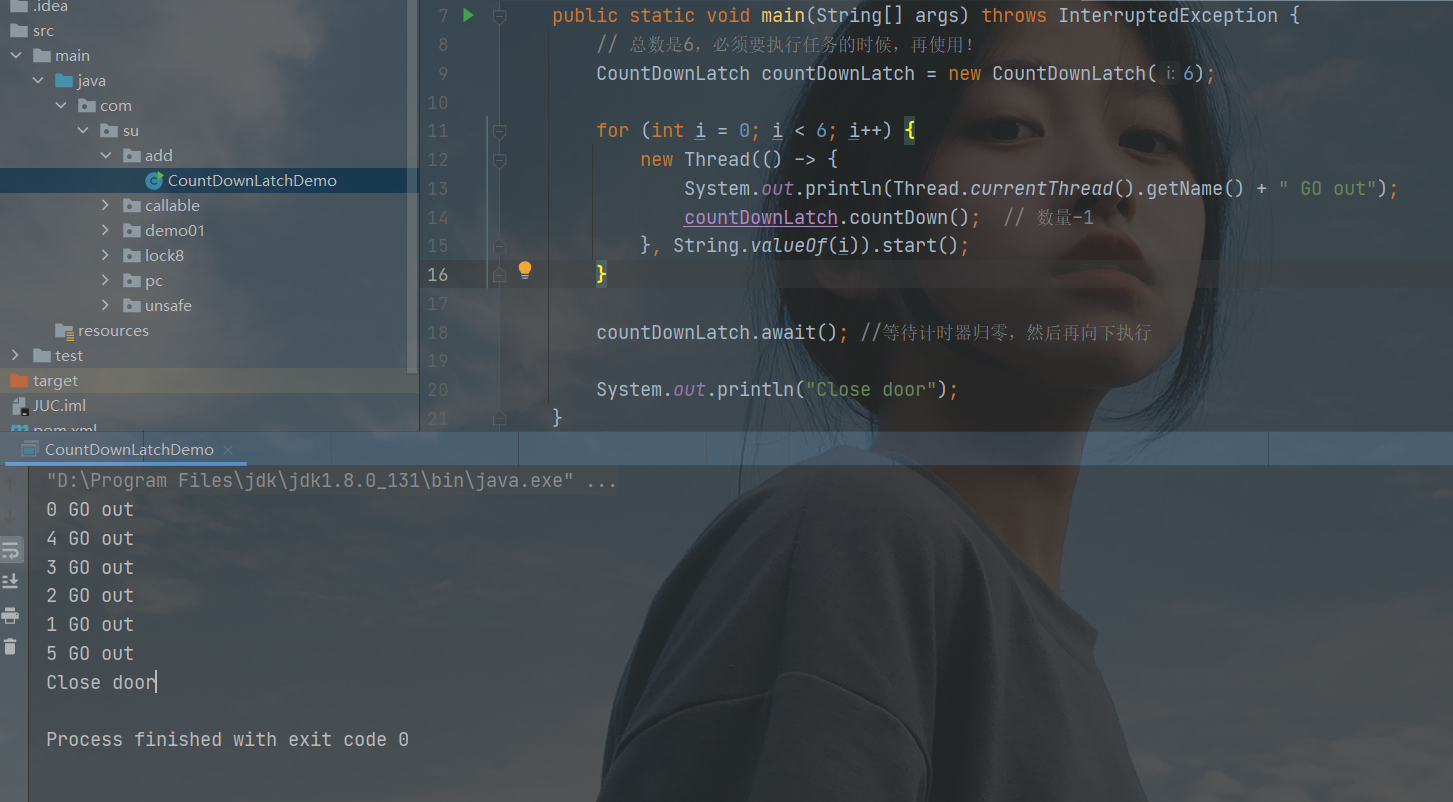Fold the for loop at line 11
1453x802 pixels.
499,131
